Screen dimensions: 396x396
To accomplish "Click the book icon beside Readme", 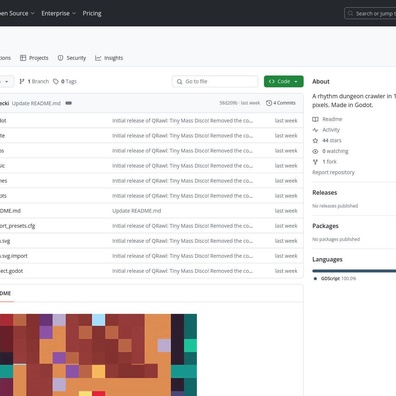I will 315,119.
